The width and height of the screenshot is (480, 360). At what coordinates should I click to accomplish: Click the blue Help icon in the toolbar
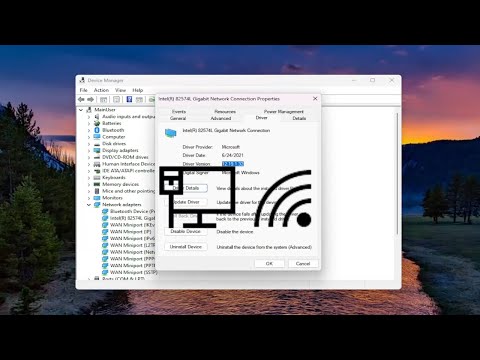pos(129,99)
